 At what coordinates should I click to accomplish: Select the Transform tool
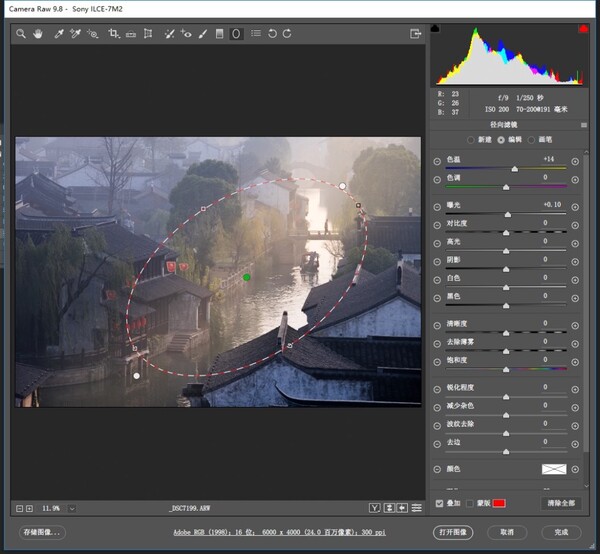pyautogui.click(x=148, y=34)
